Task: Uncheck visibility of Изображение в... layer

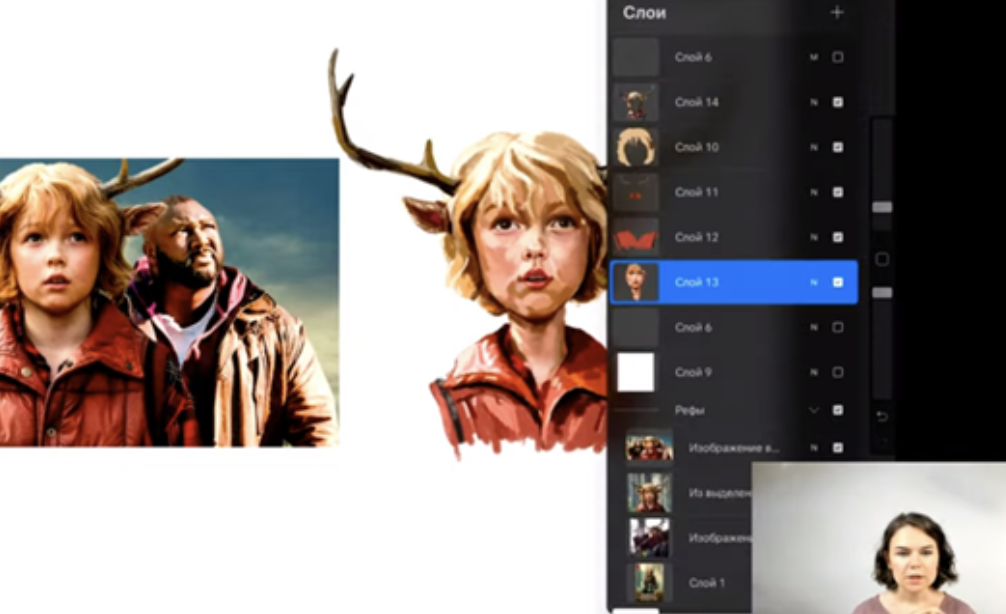Action: tap(838, 448)
